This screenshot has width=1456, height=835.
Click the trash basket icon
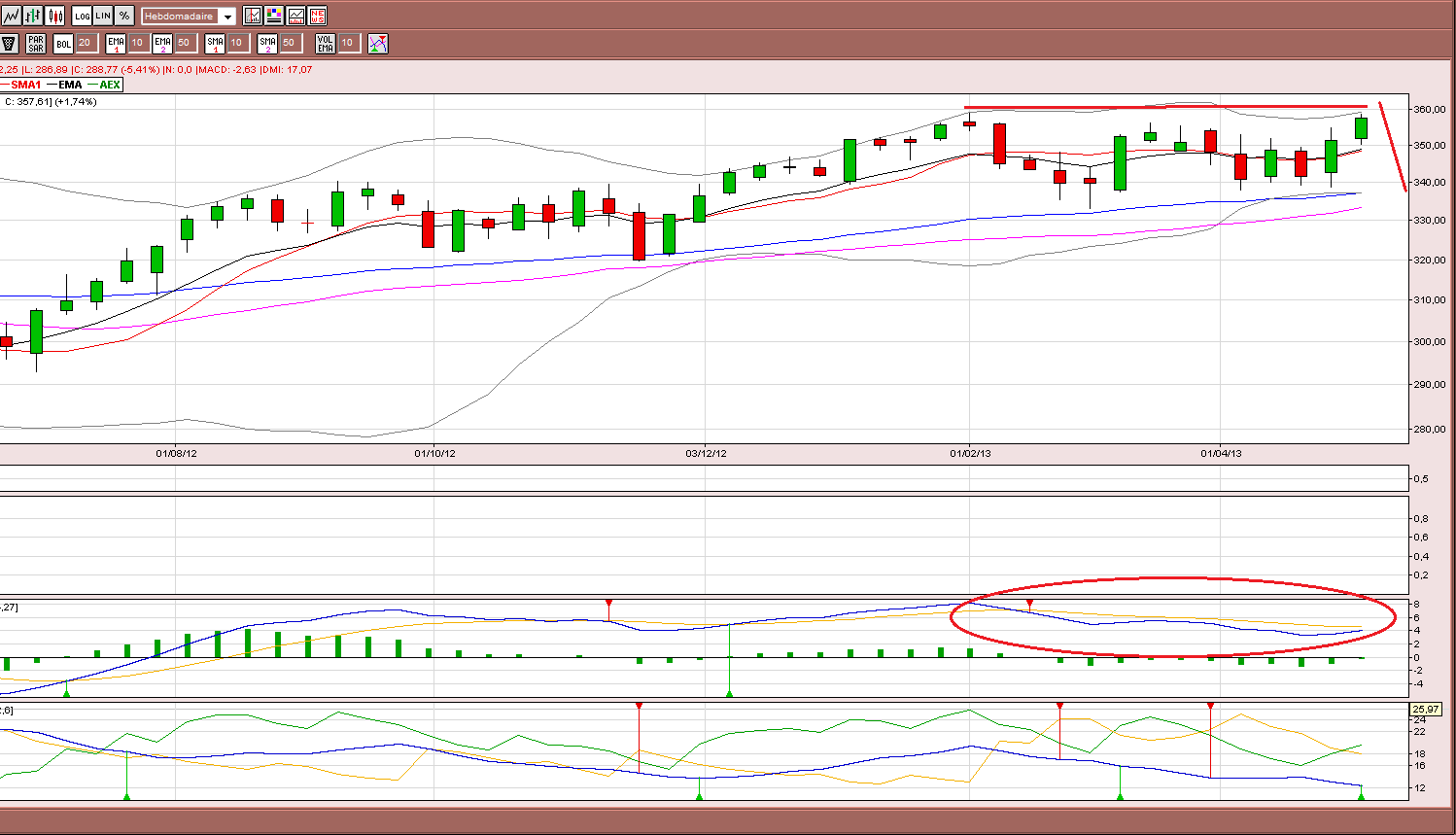click(10, 43)
